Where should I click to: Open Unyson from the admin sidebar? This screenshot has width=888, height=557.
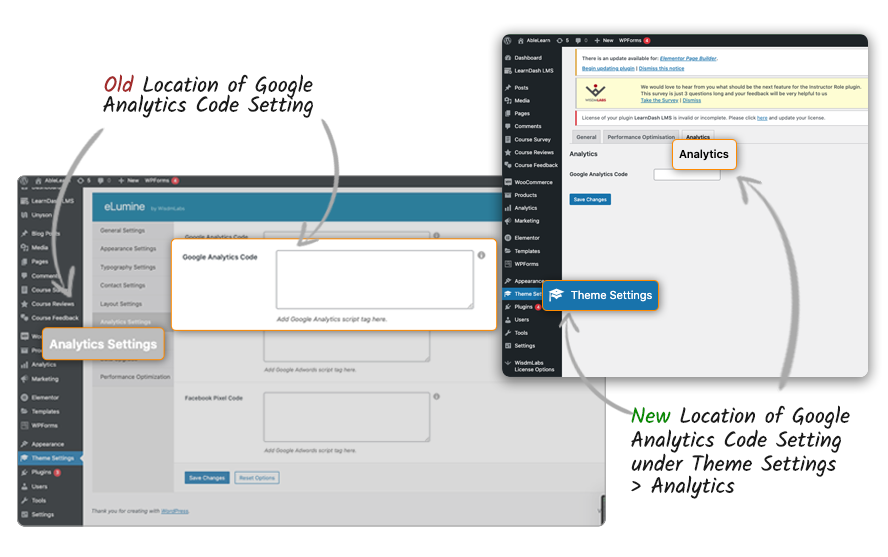click(x=44, y=214)
